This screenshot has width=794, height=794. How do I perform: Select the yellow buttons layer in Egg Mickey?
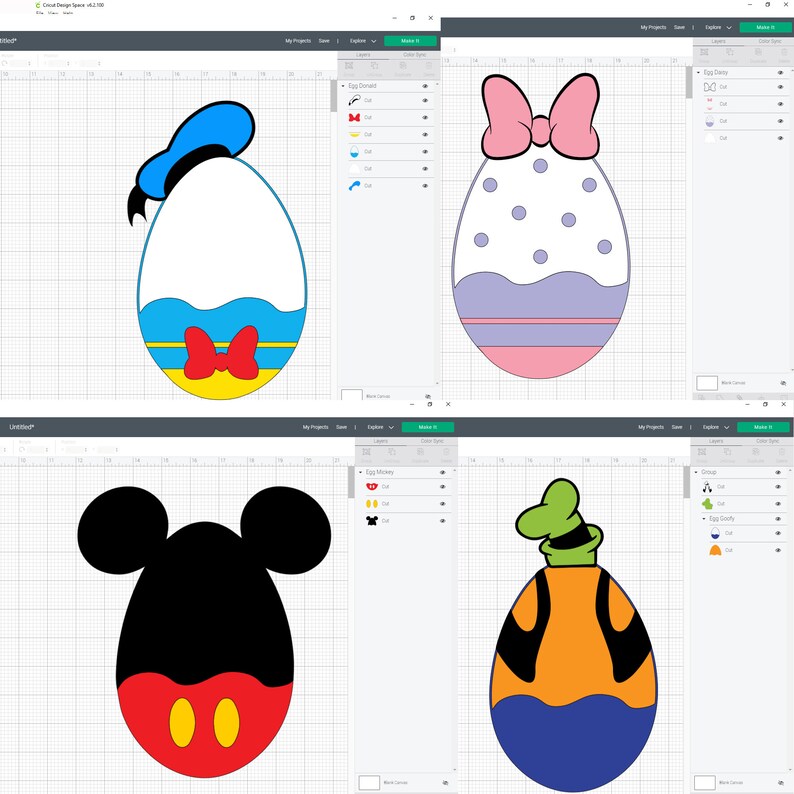tap(372, 504)
